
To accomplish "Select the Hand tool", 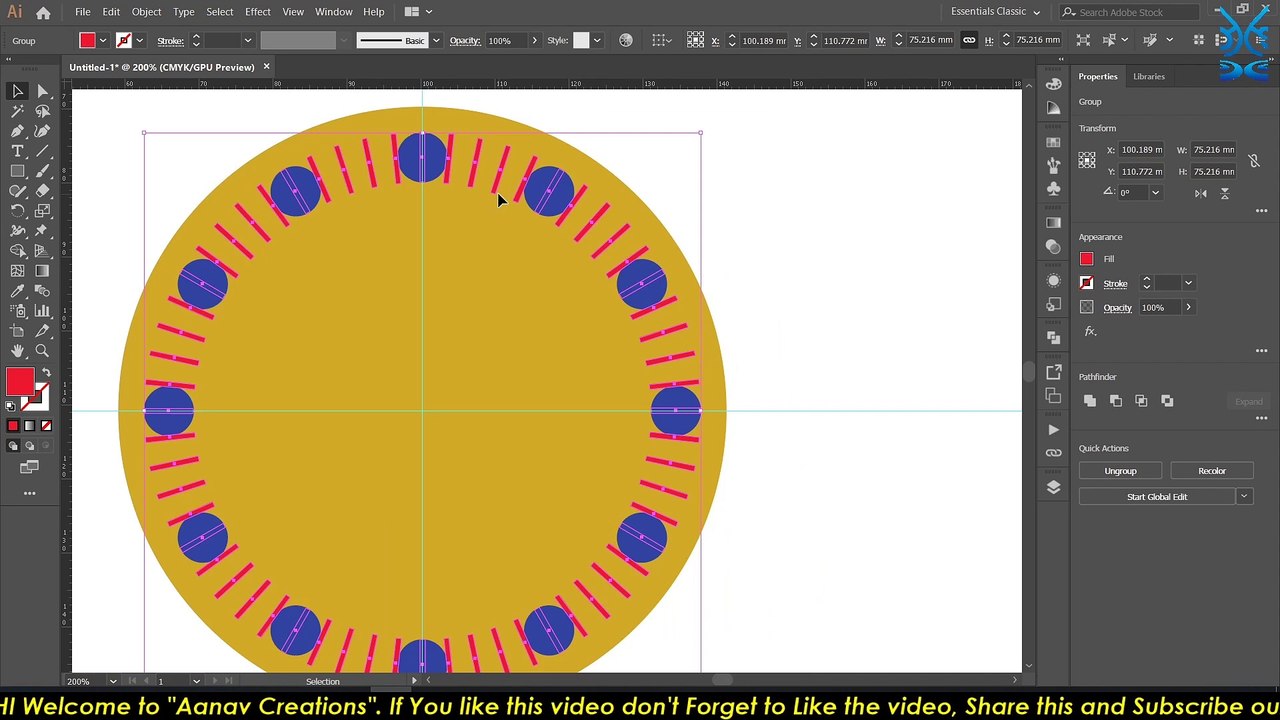I will coord(17,351).
